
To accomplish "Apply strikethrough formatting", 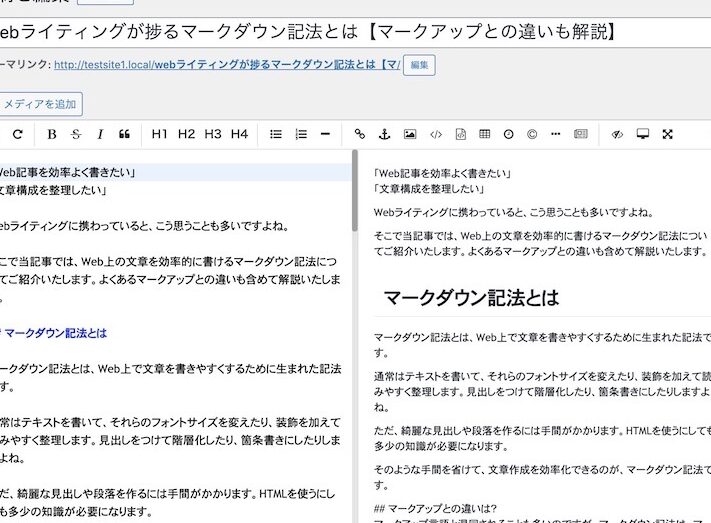I will pyautogui.click(x=76, y=134).
